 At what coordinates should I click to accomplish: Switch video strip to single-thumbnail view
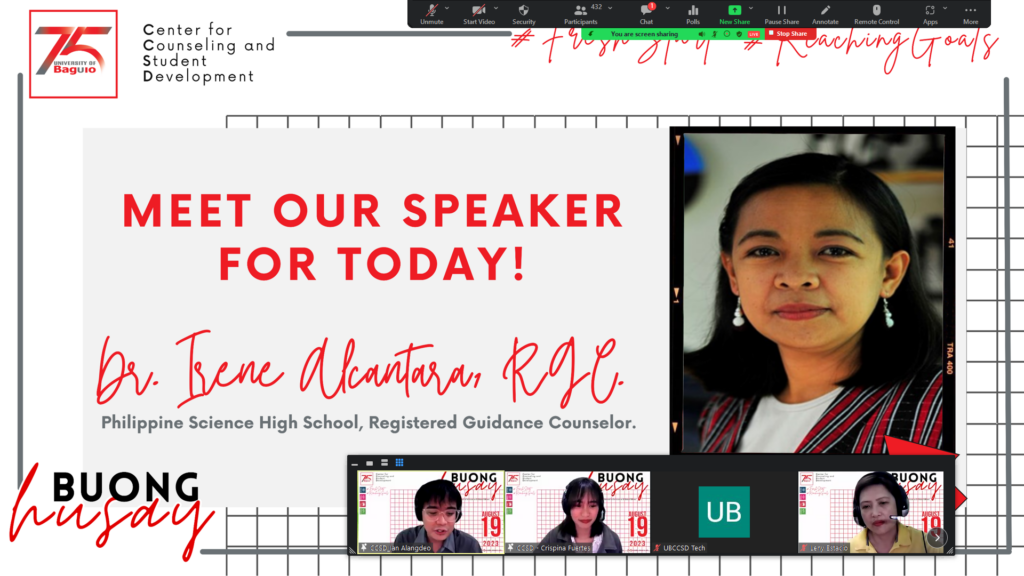(x=370, y=463)
